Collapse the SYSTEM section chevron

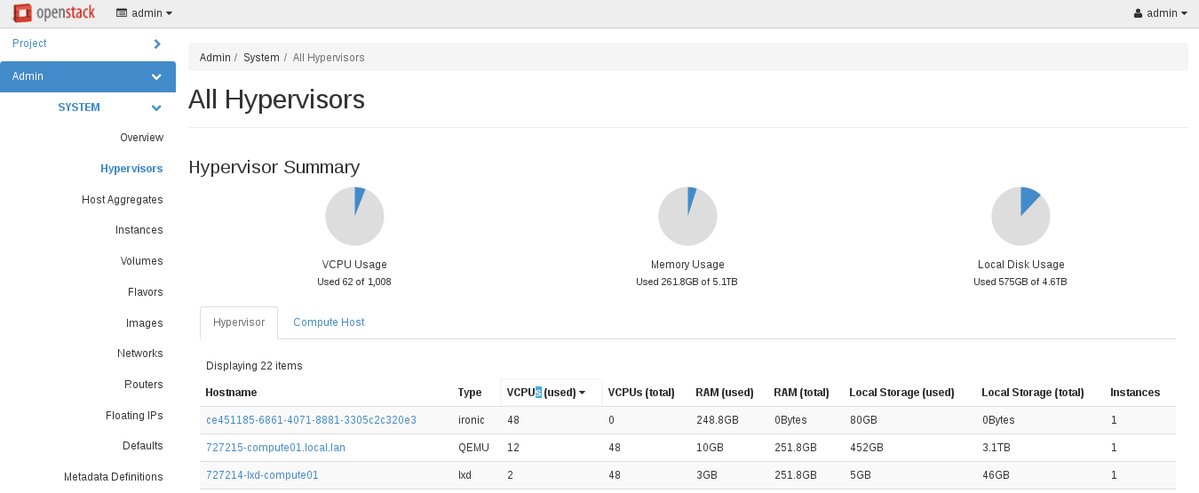[x=156, y=108]
